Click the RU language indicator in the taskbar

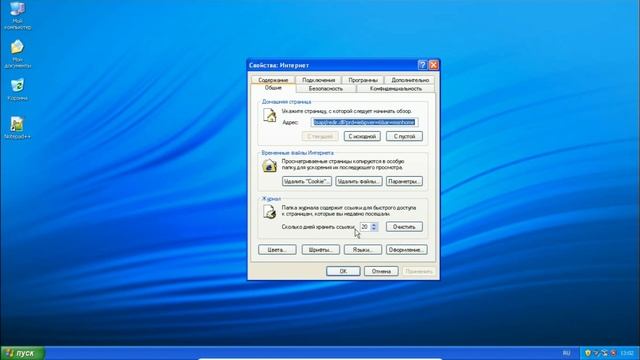pyautogui.click(x=567, y=353)
